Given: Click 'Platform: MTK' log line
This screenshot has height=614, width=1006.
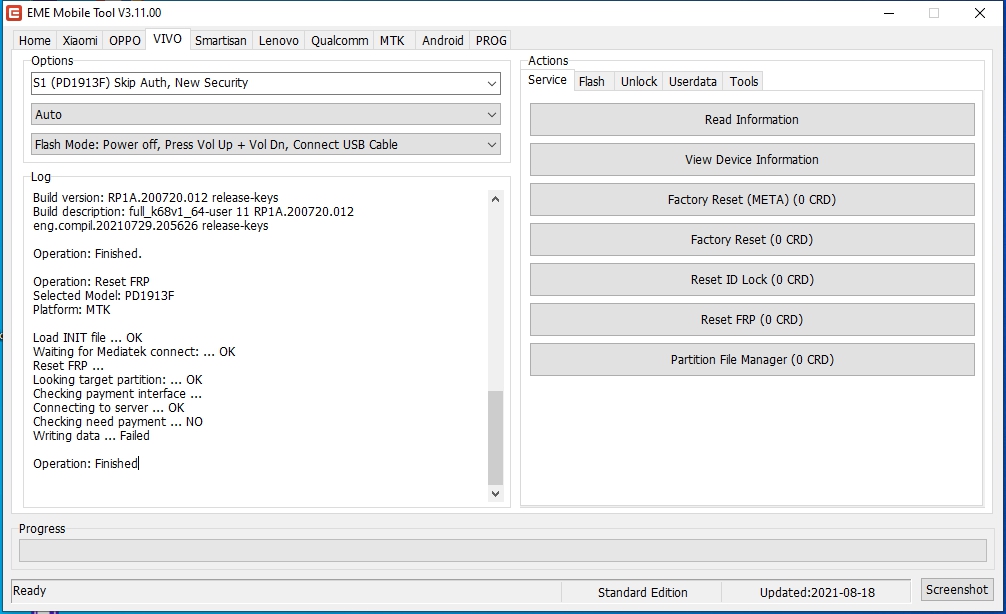Looking at the screenshot, I should 71,310.
